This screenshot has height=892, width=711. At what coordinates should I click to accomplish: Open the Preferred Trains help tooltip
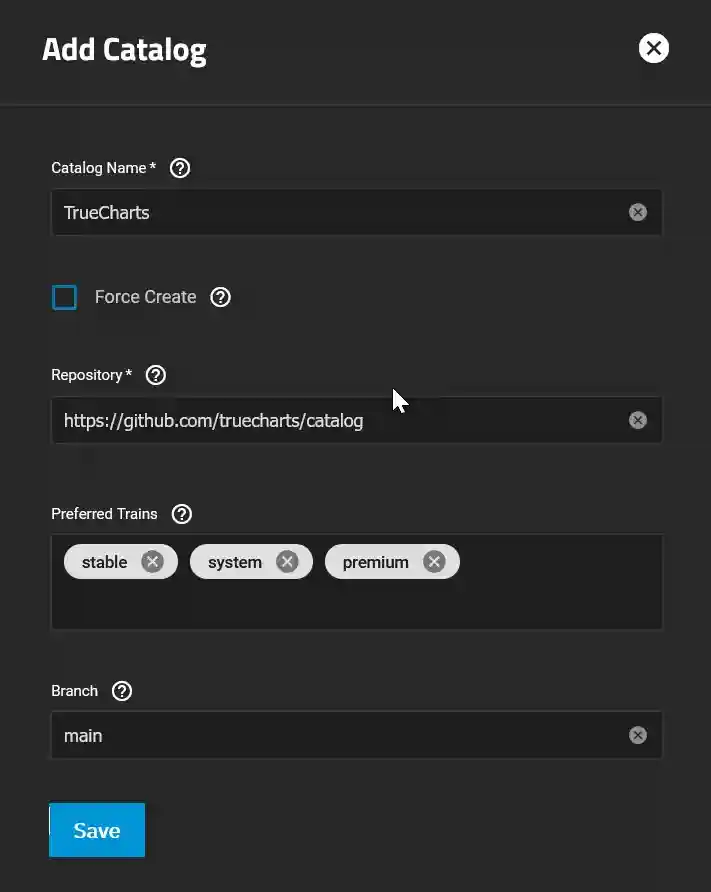[181, 514]
